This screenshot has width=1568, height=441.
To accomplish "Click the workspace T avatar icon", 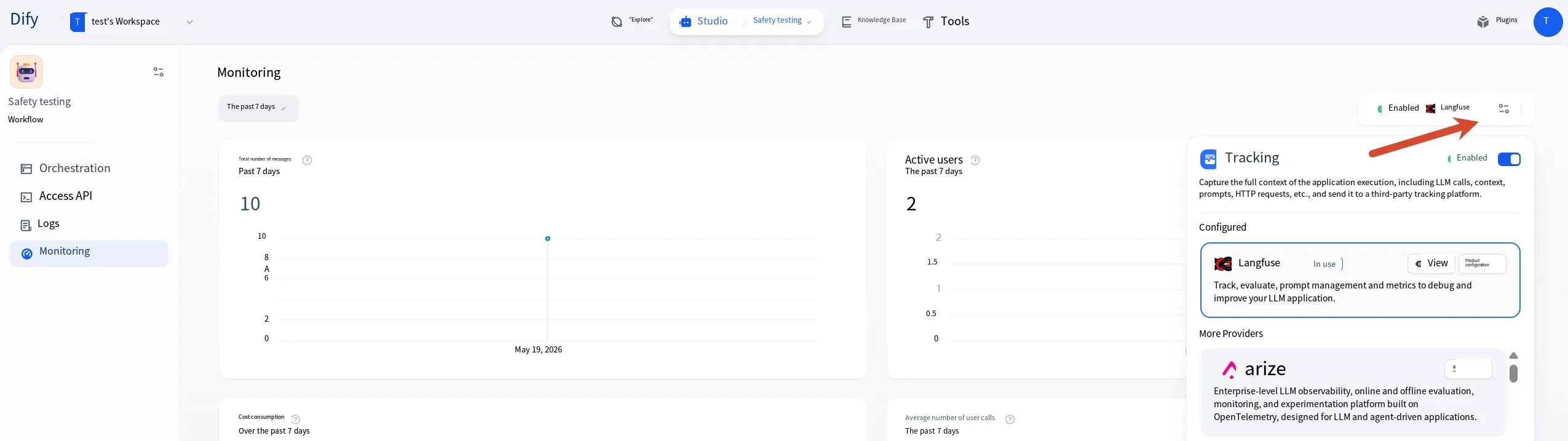I will [x=77, y=22].
